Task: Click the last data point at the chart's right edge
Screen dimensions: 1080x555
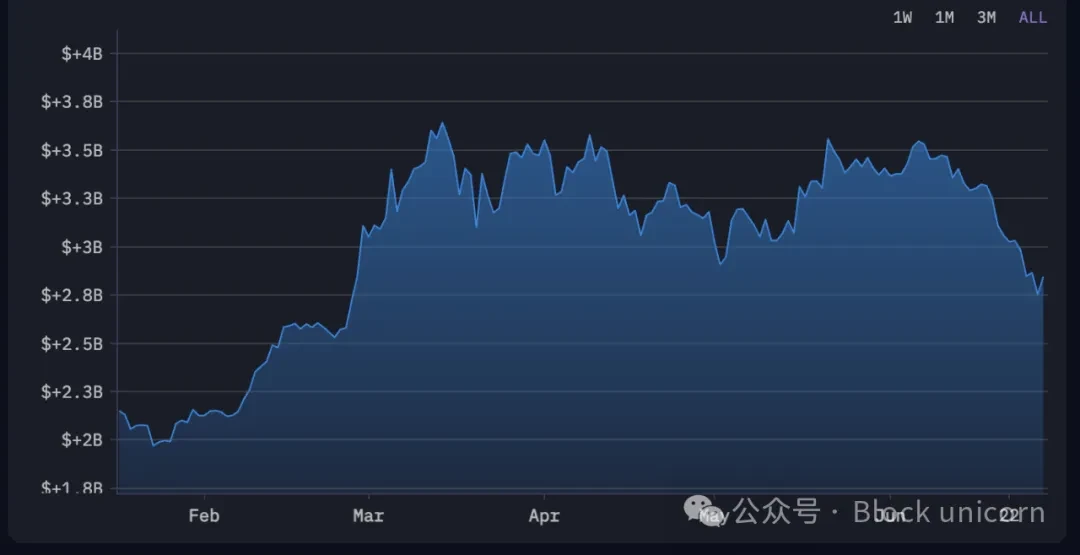Action: (1043, 278)
